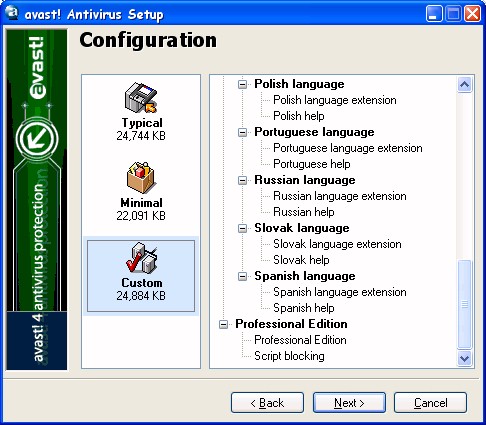486x425 pixels.
Task: Select the Typical installation icon
Action: coord(141,97)
